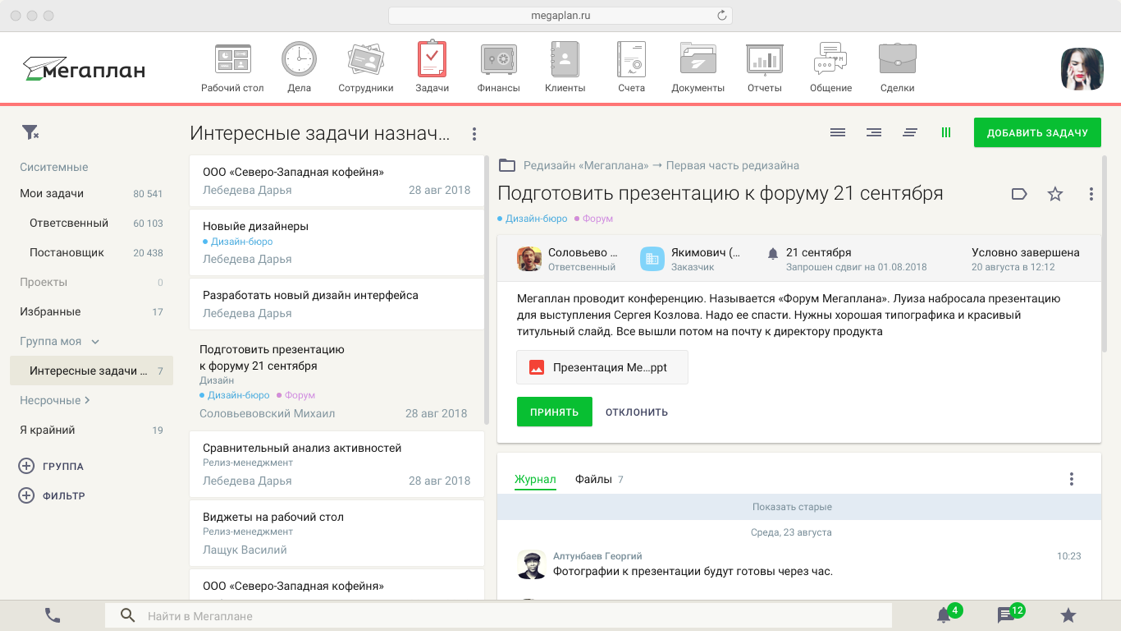Open the Сделки briefcase icon
Image resolution: width=1121 pixels, height=631 pixels.
pos(897,59)
